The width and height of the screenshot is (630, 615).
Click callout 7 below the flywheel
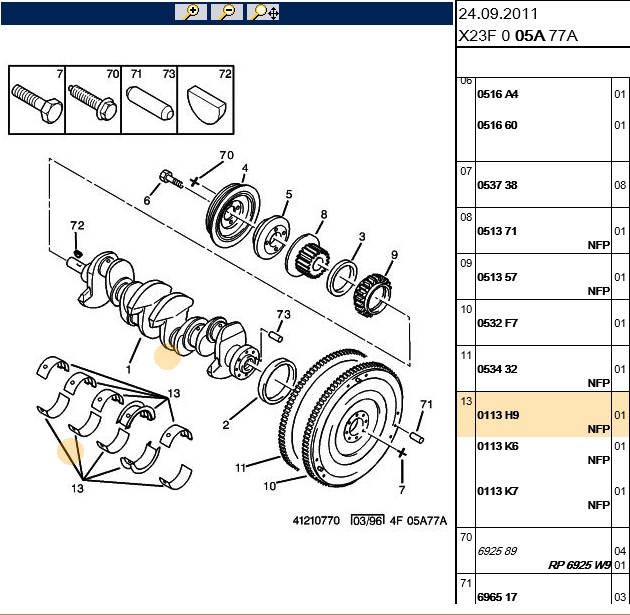[x=402, y=489]
